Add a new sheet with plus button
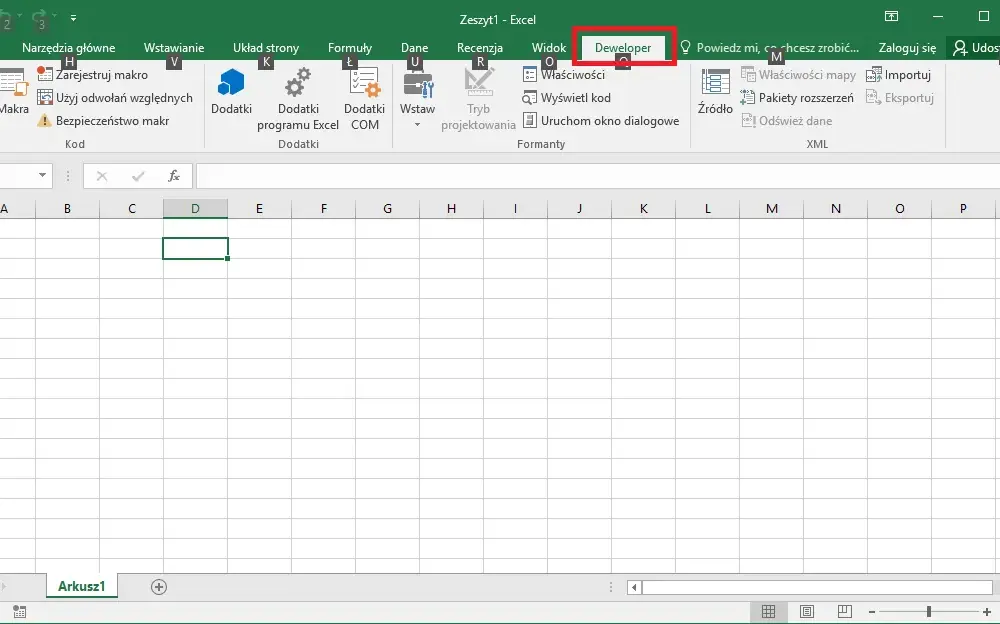Image resolution: width=1000 pixels, height=624 pixels. (x=159, y=587)
